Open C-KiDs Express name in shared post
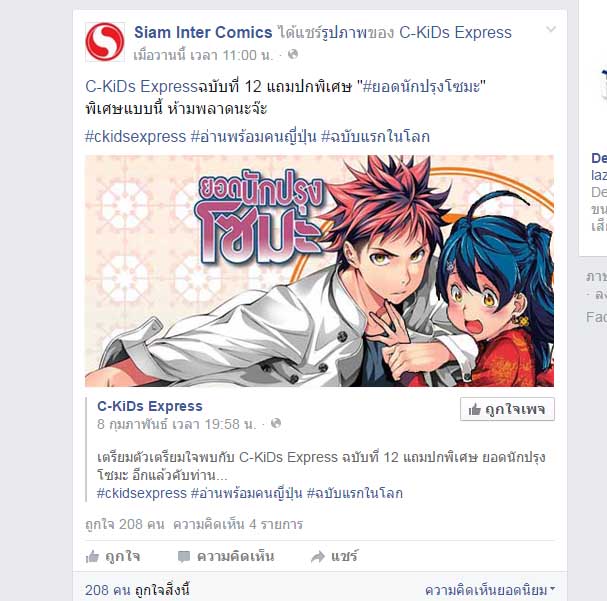 [150, 406]
